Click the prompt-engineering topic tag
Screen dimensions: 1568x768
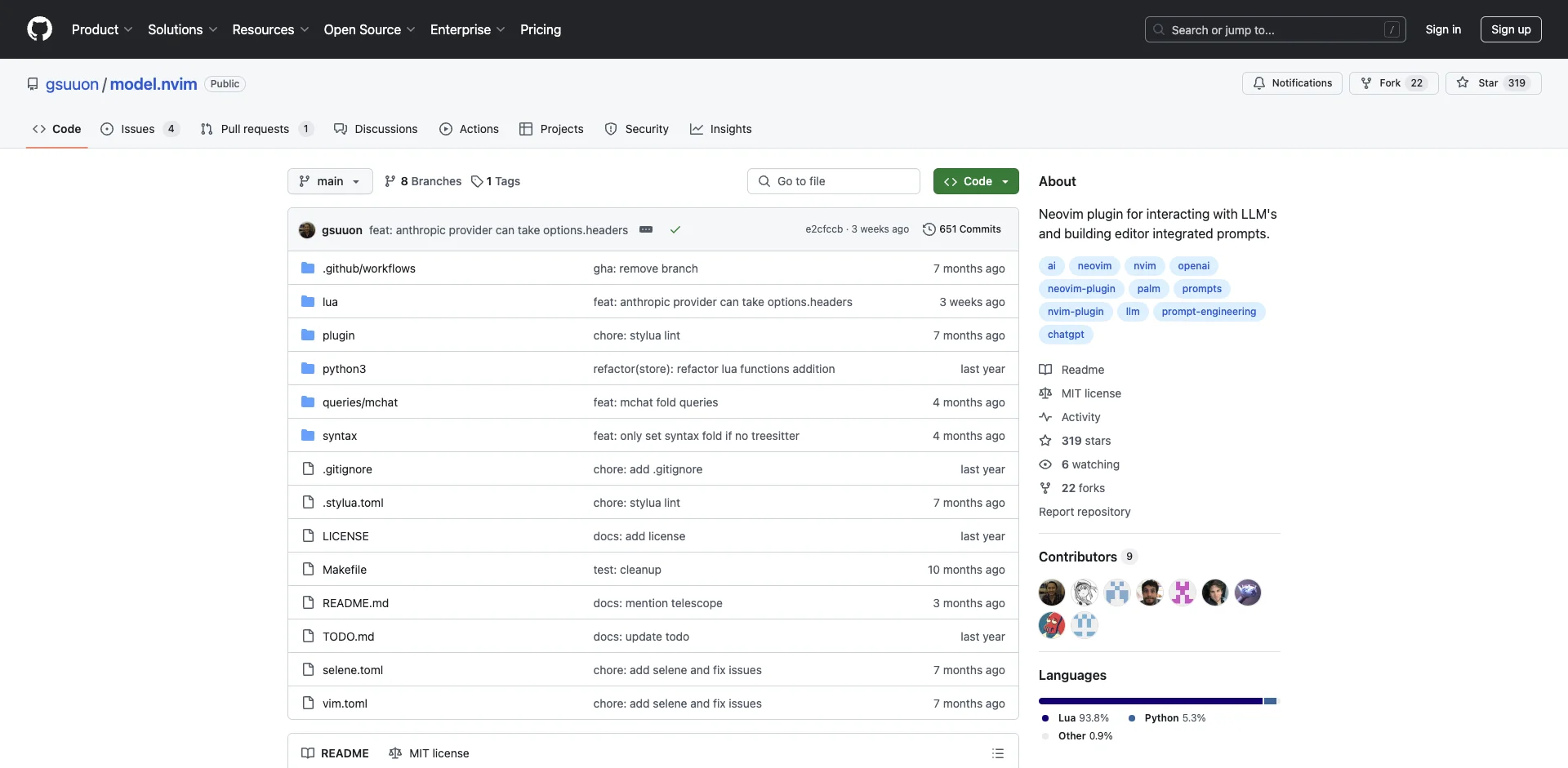[1209, 312]
